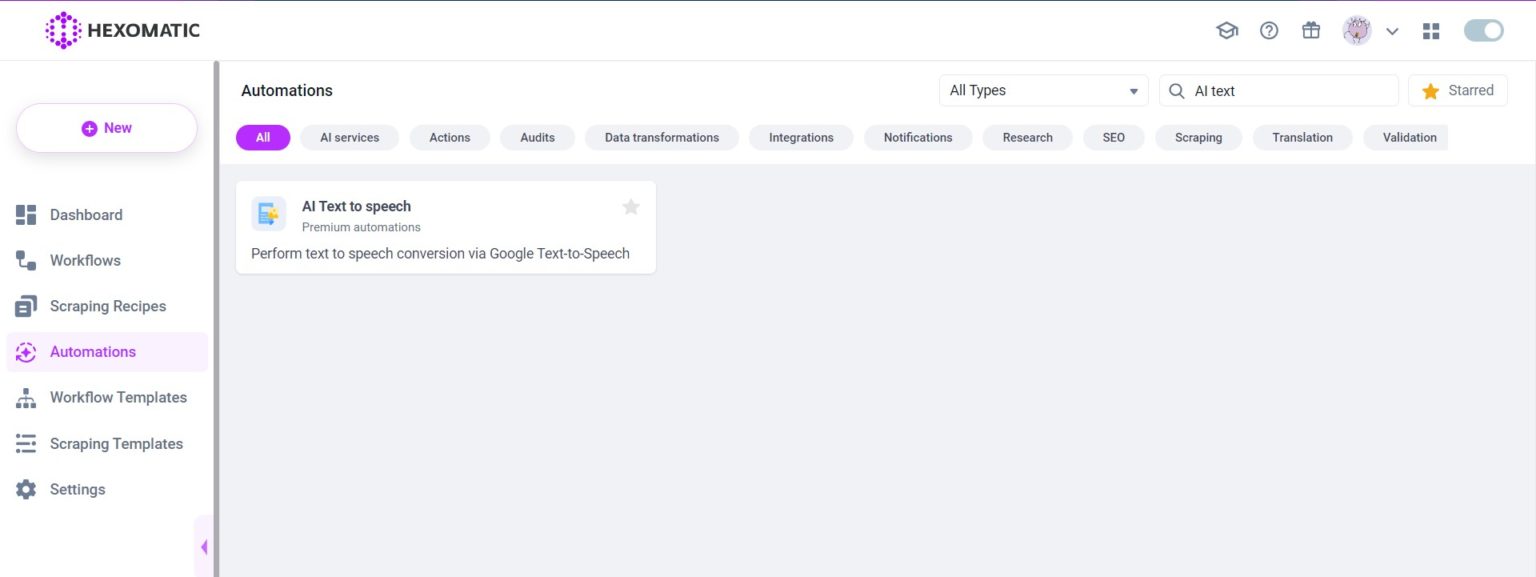Open Scraping Recipes in the sidebar
This screenshot has height=577, width=1536.
click(x=107, y=305)
